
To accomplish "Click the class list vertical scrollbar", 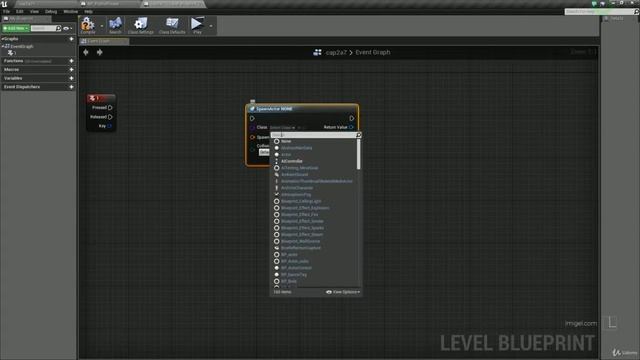I will click(359, 154).
